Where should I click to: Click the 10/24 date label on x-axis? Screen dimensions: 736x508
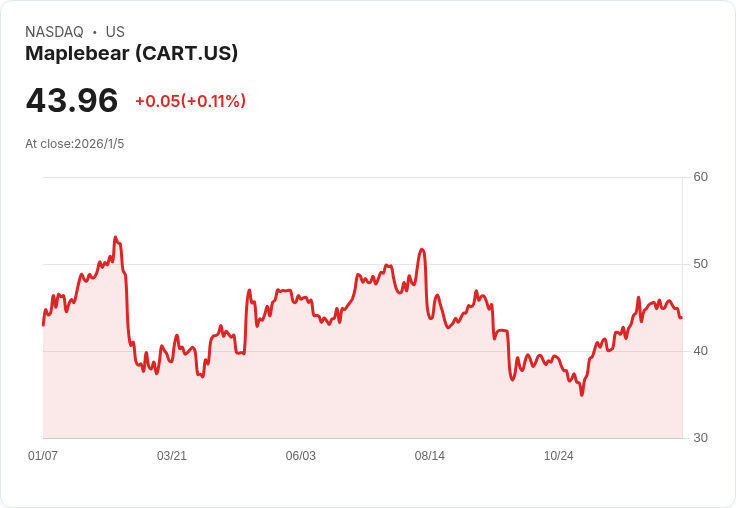click(x=559, y=456)
